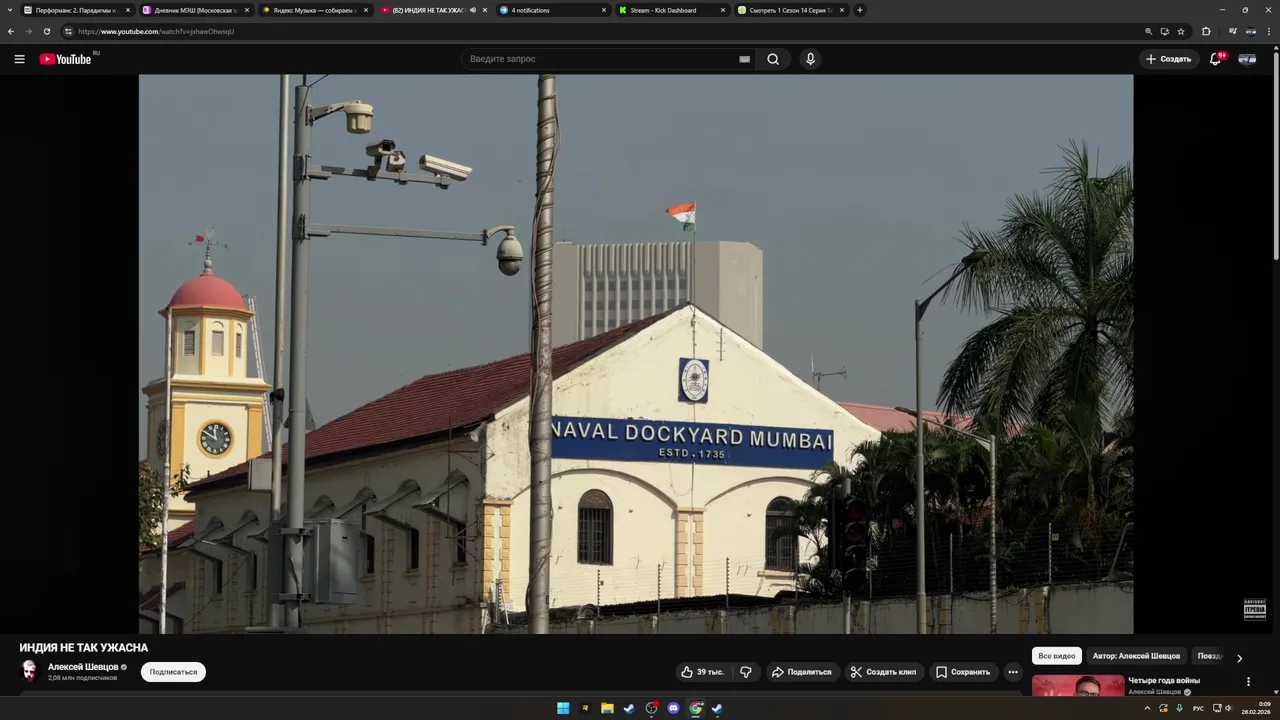Screen dimensions: 1280x720
Task: Click Создать клип button
Action: pyautogui.click(x=883, y=672)
